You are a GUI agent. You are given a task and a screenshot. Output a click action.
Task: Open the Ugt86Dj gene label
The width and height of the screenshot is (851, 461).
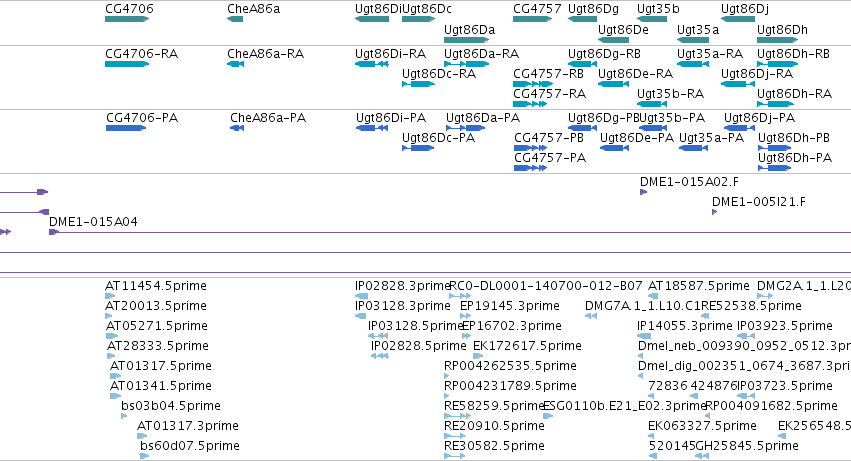(x=745, y=9)
